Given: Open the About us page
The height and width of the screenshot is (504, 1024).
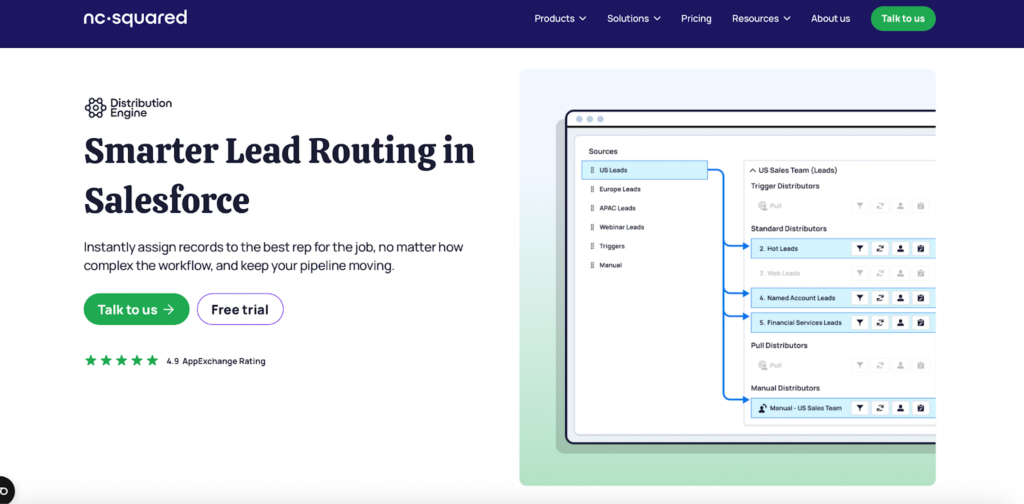Looking at the screenshot, I should 830,18.
